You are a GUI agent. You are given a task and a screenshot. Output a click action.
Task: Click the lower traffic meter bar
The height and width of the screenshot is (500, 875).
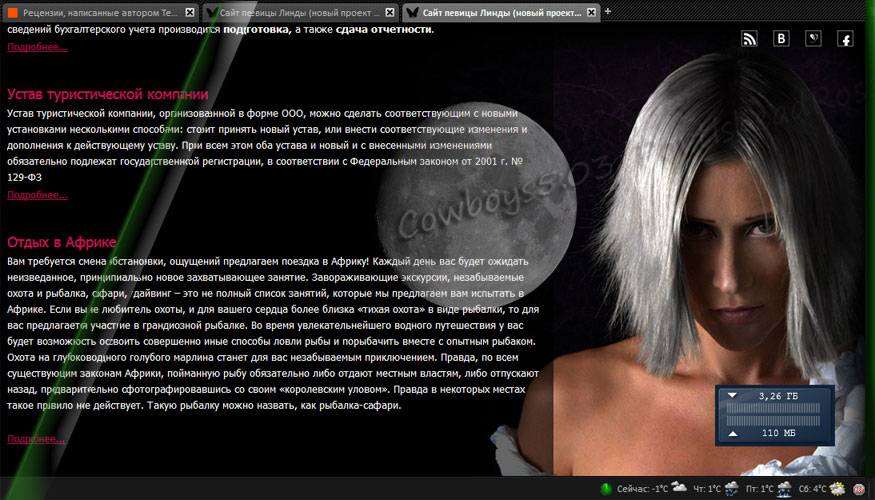[773, 421]
